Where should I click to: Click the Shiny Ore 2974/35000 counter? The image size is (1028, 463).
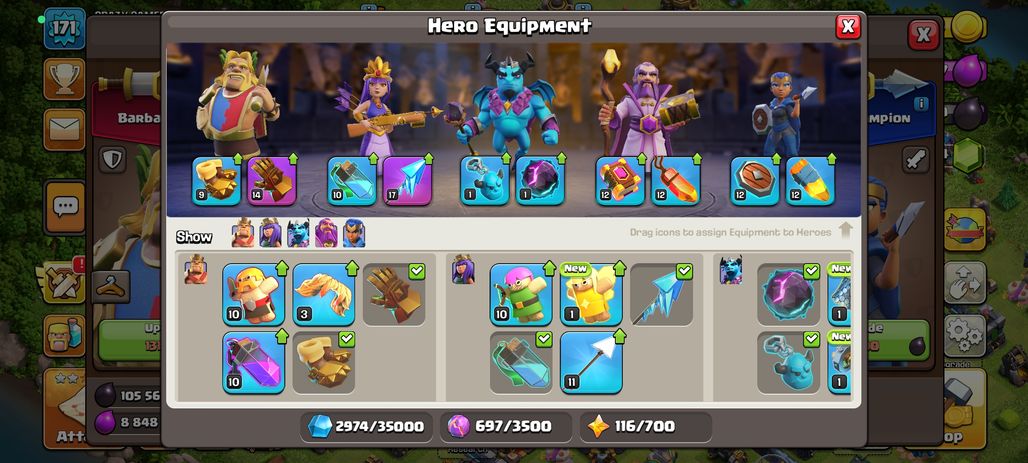click(x=366, y=427)
